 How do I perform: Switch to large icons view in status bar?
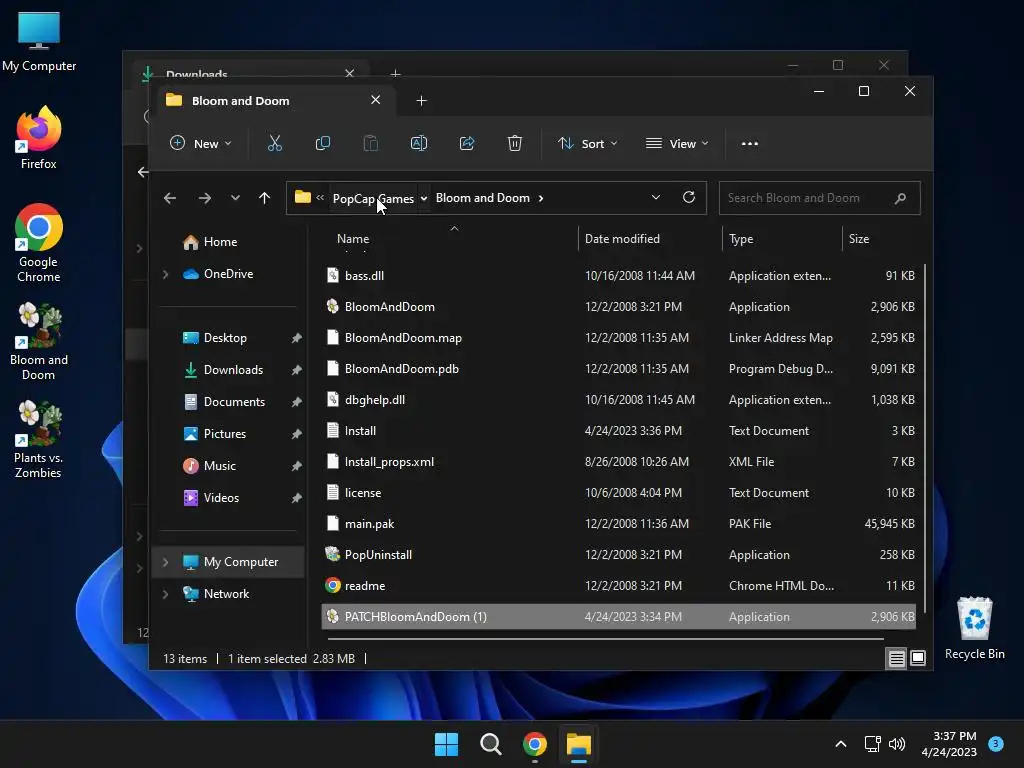click(x=918, y=658)
